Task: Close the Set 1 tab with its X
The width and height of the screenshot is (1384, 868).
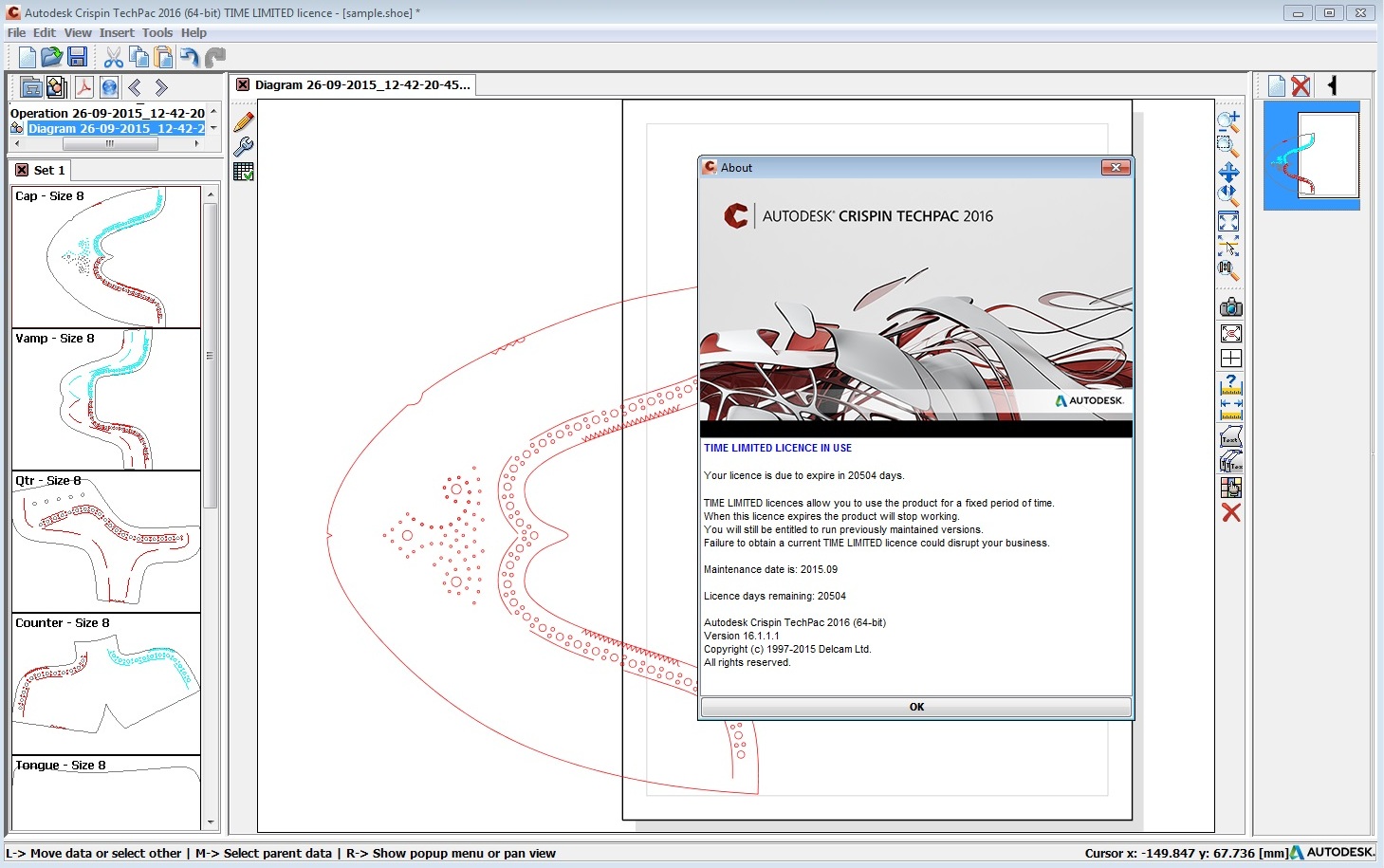Action: pyautogui.click(x=22, y=171)
